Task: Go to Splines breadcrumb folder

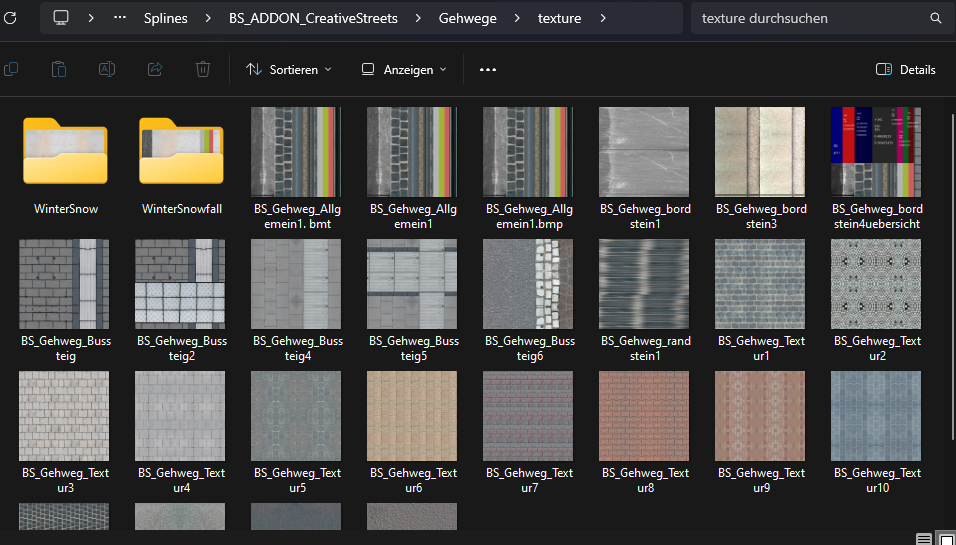Action: point(165,18)
